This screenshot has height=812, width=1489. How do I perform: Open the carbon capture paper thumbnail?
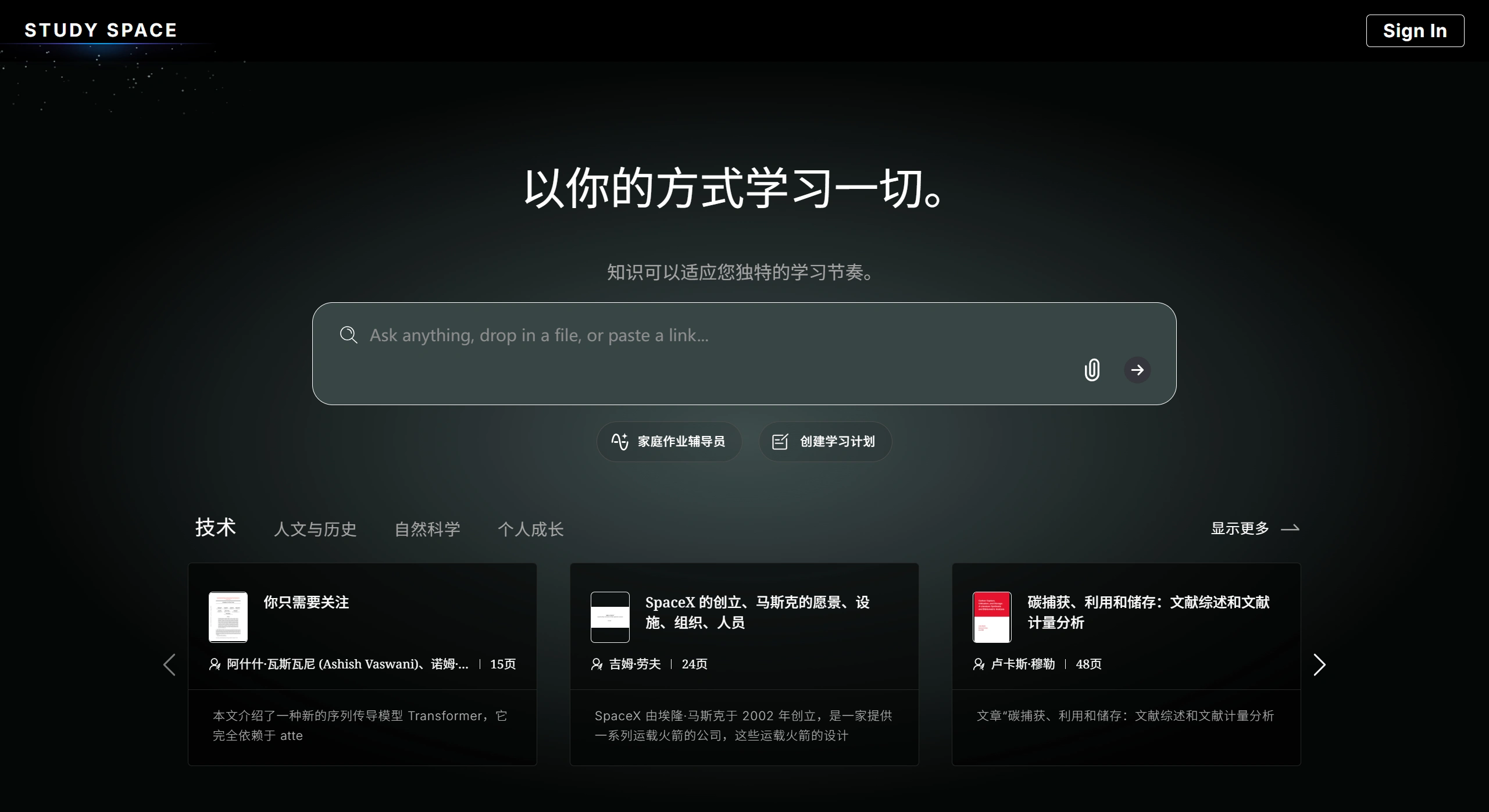pos(992,617)
